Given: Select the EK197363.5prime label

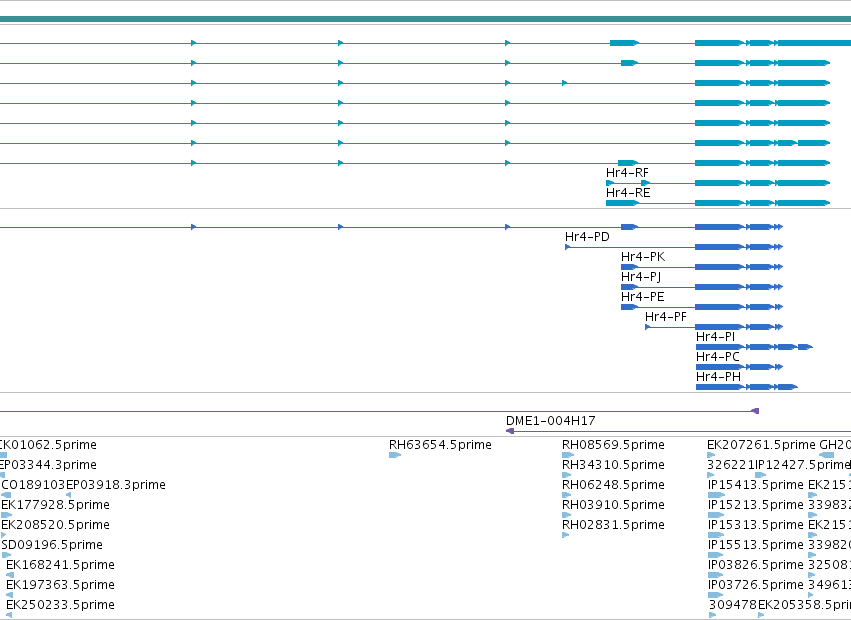Looking at the screenshot, I should click(60, 585).
